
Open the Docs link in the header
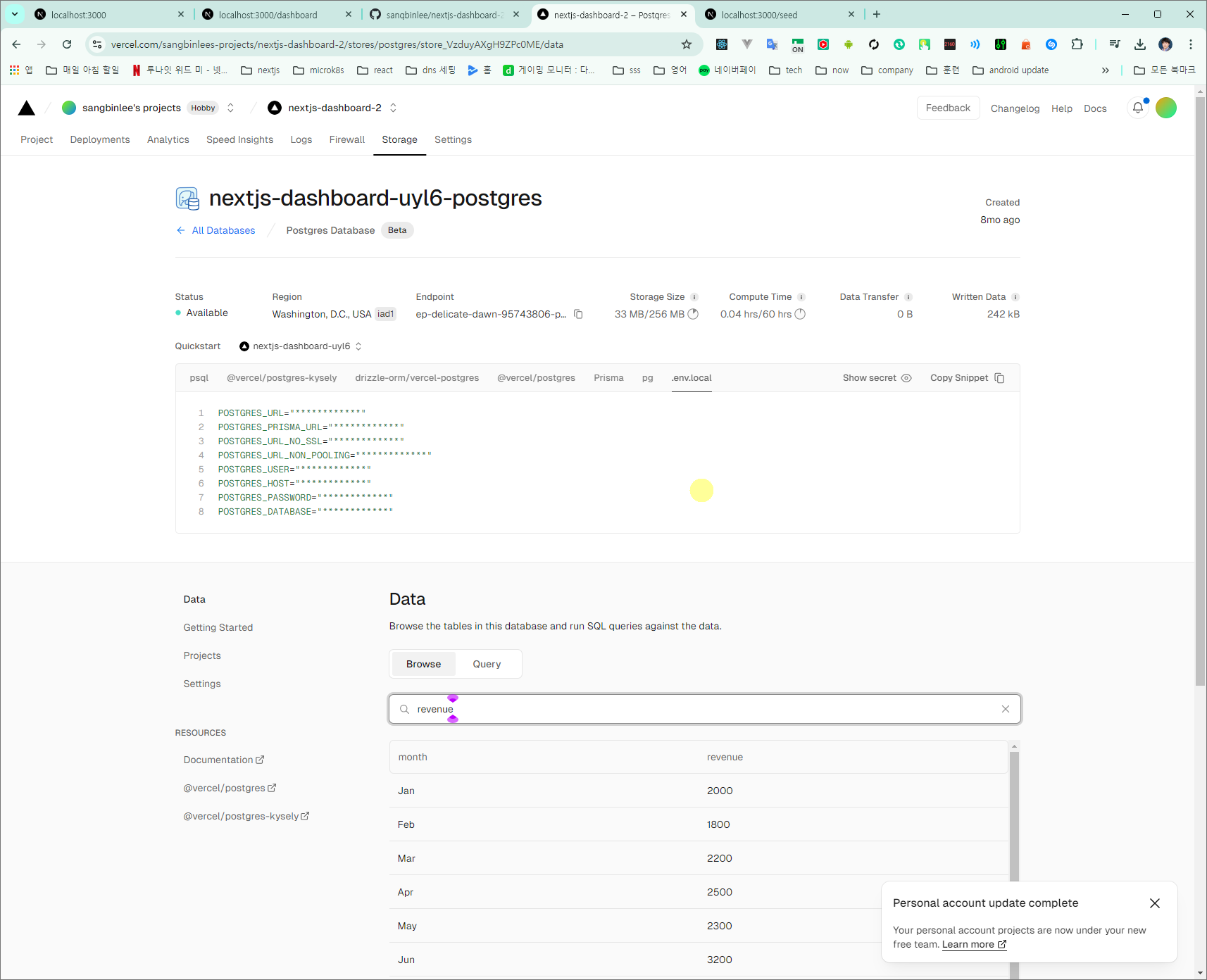1095,108
